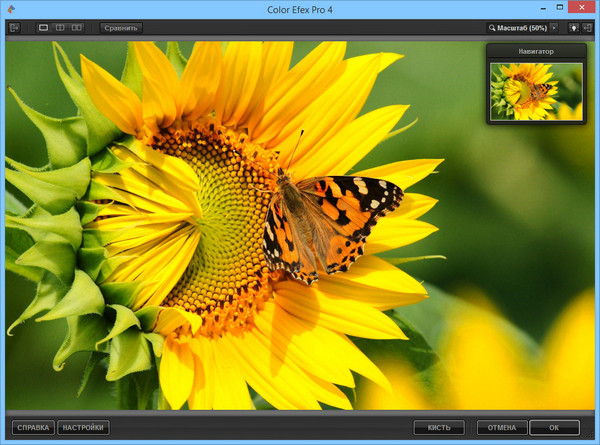
Task: Click the Color Efex Pro title bar icon
Action: [9, 8]
